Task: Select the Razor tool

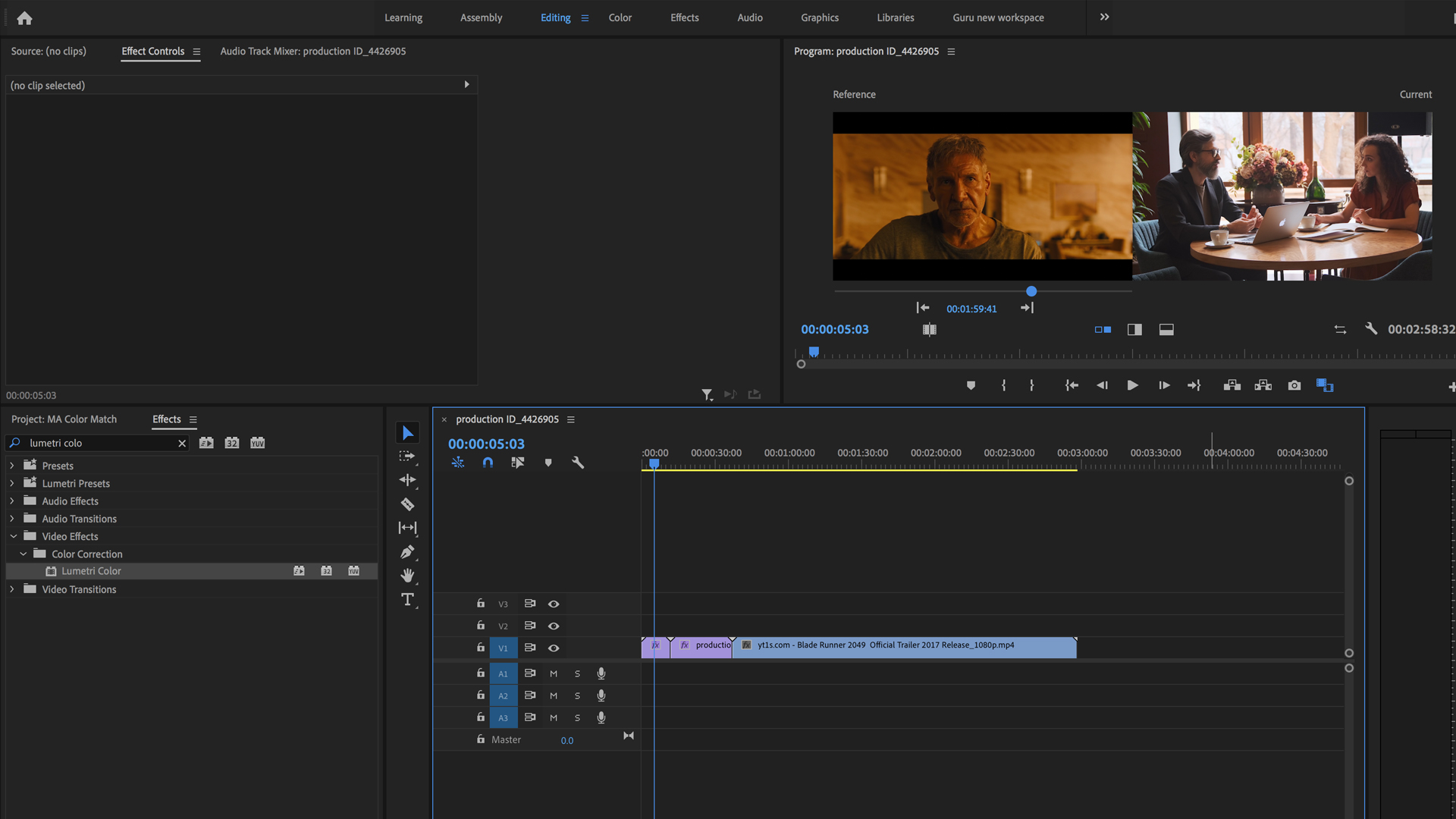Action: 407,504
